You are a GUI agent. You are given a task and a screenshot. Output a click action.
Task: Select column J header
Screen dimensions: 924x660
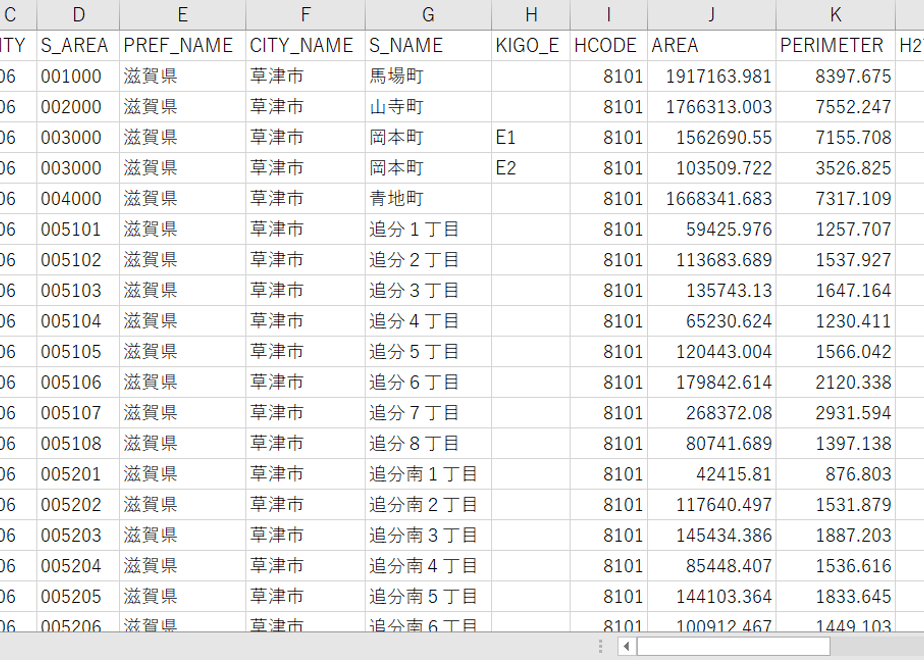(x=712, y=15)
